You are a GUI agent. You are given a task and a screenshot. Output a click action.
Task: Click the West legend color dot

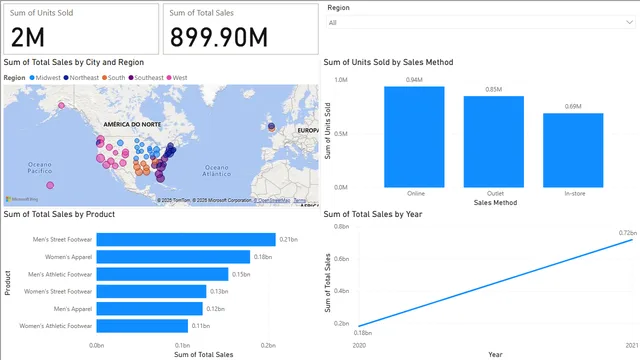pos(169,78)
